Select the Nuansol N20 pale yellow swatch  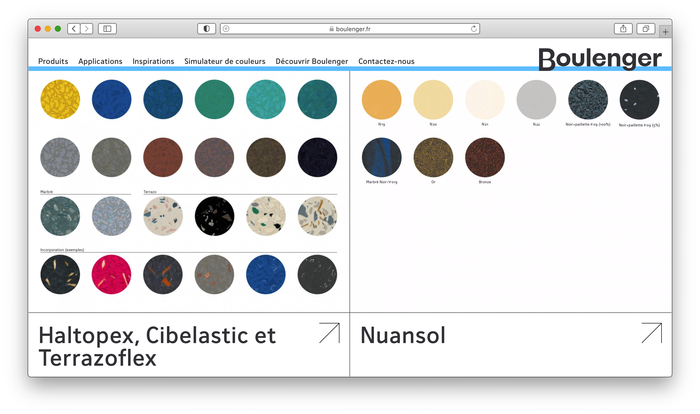point(433,100)
